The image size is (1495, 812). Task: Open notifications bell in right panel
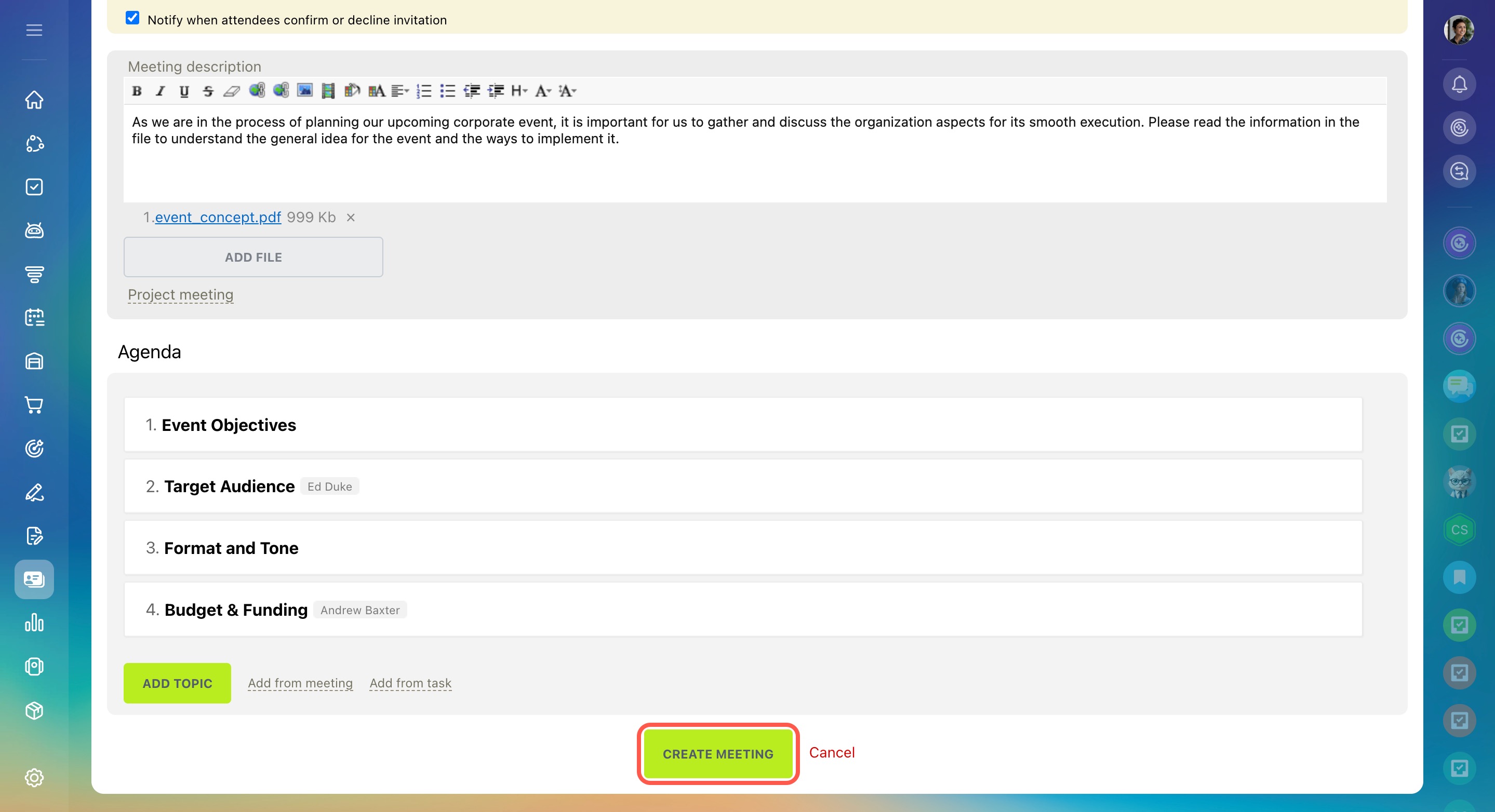pos(1459,85)
